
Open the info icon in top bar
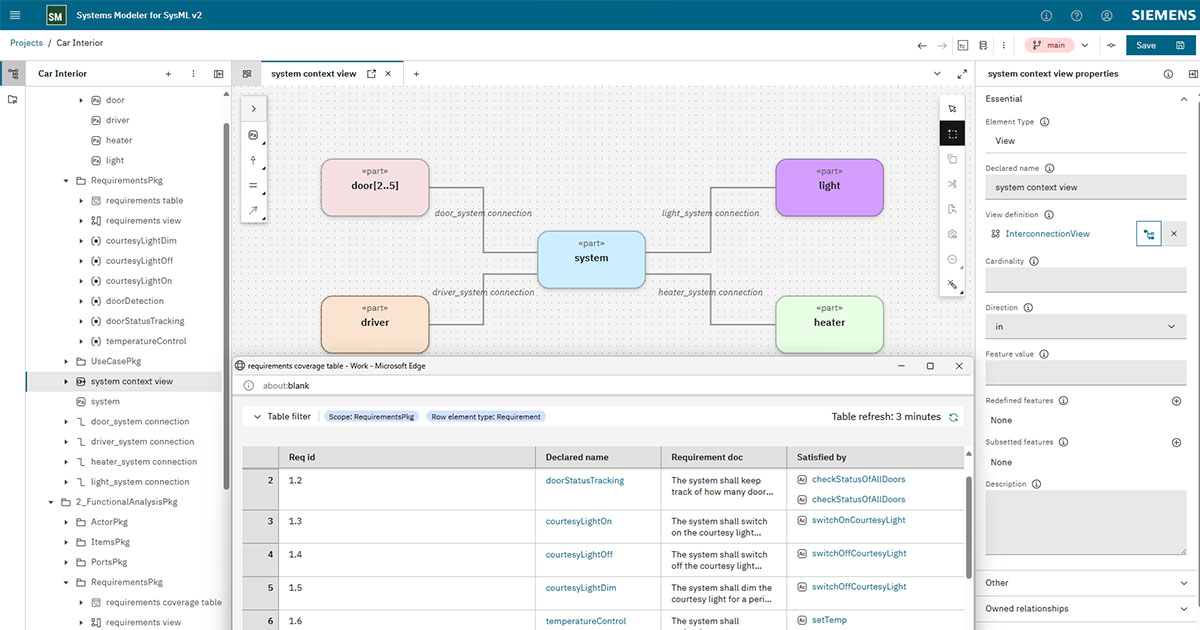1047,16
